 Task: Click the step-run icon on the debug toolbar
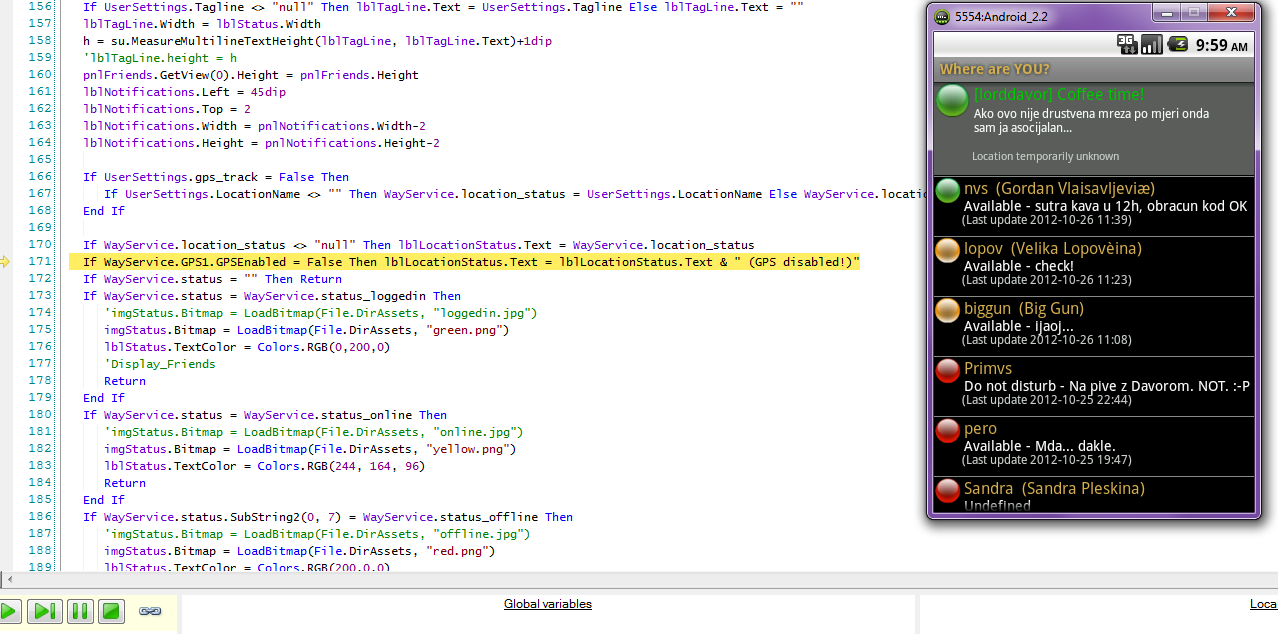44,610
